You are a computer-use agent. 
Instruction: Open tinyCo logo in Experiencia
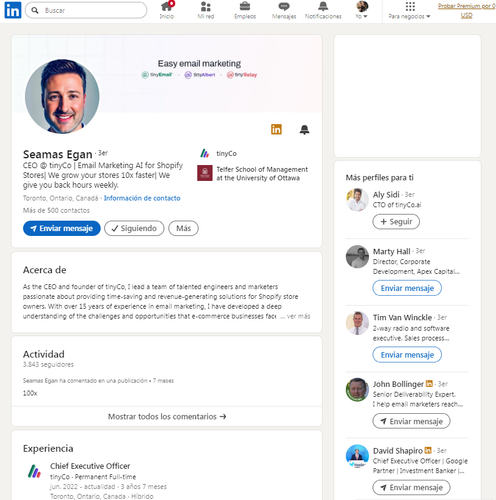pyautogui.click(x=34, y=471)
